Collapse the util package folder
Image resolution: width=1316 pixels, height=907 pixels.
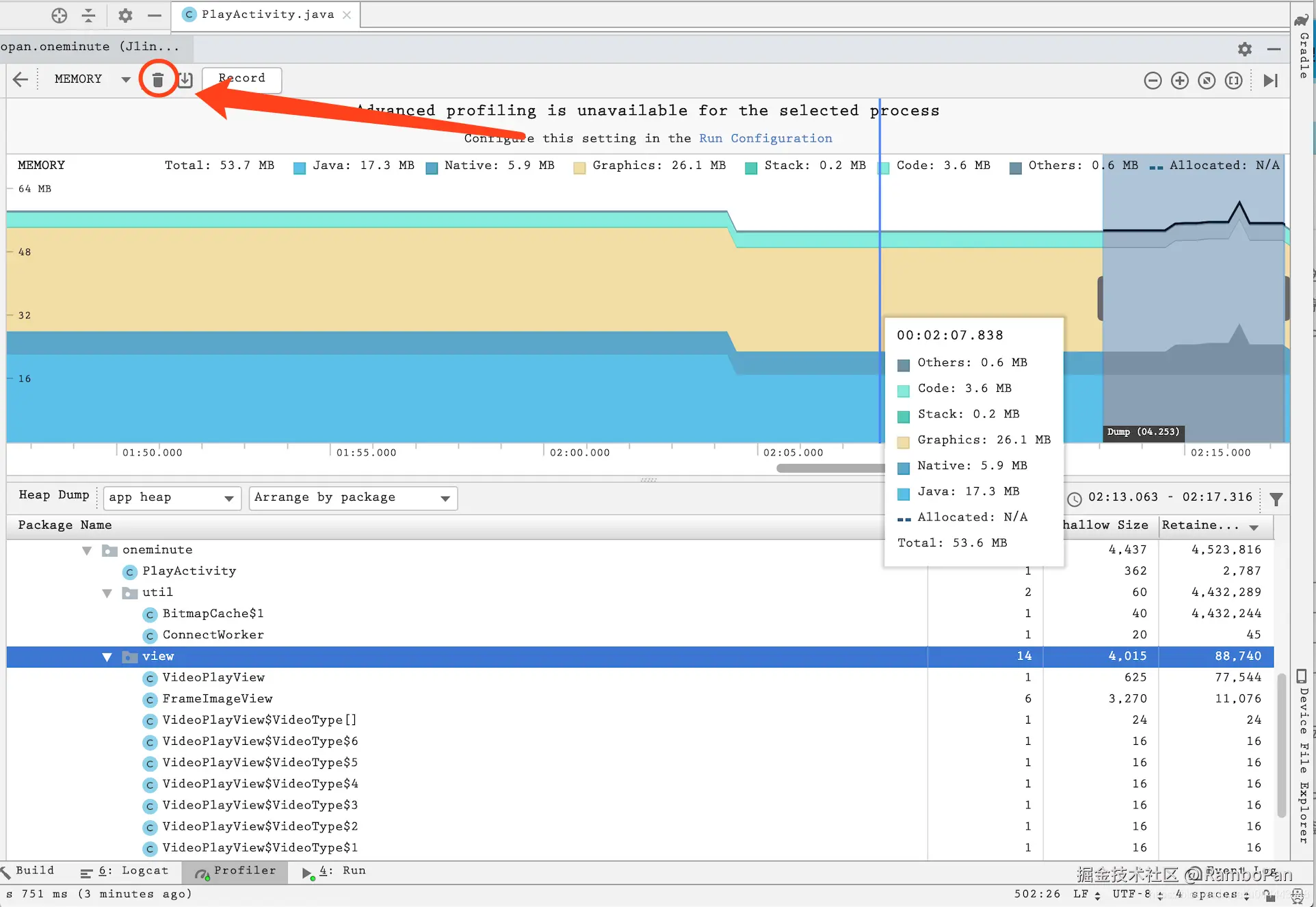point(107,593)
